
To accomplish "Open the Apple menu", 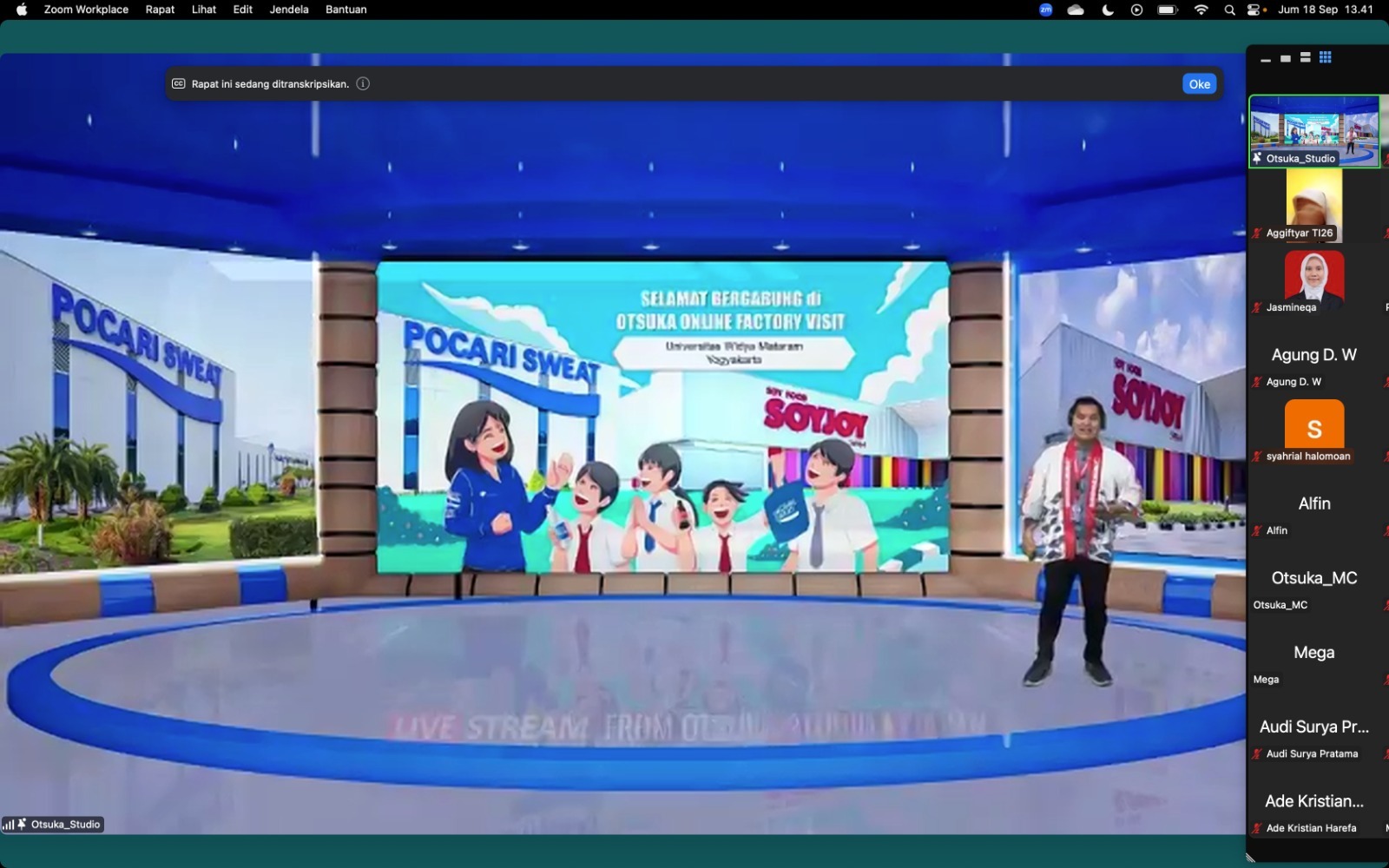I will pos(22,10).
